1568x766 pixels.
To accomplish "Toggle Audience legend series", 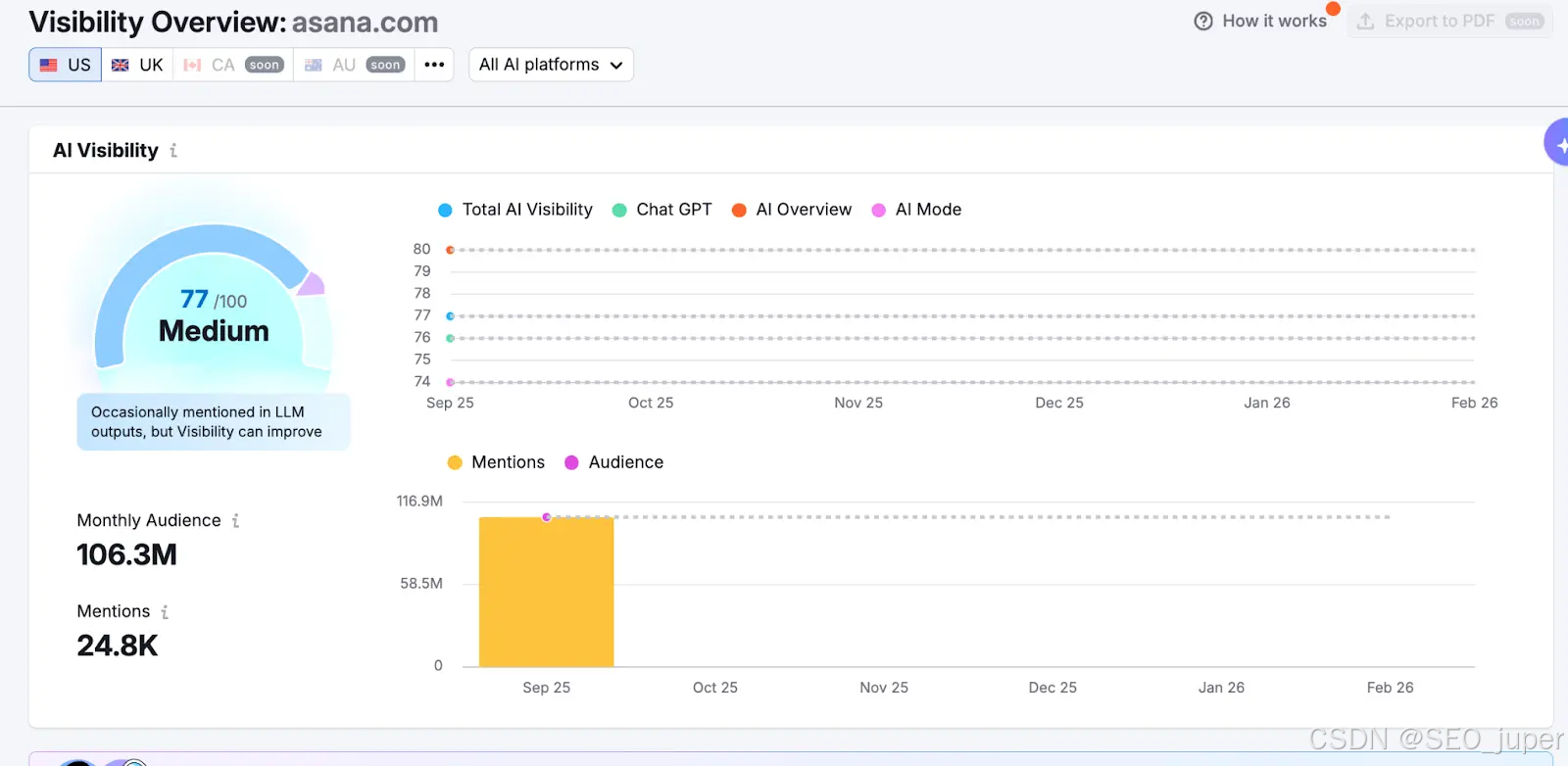I will (614, 462).
